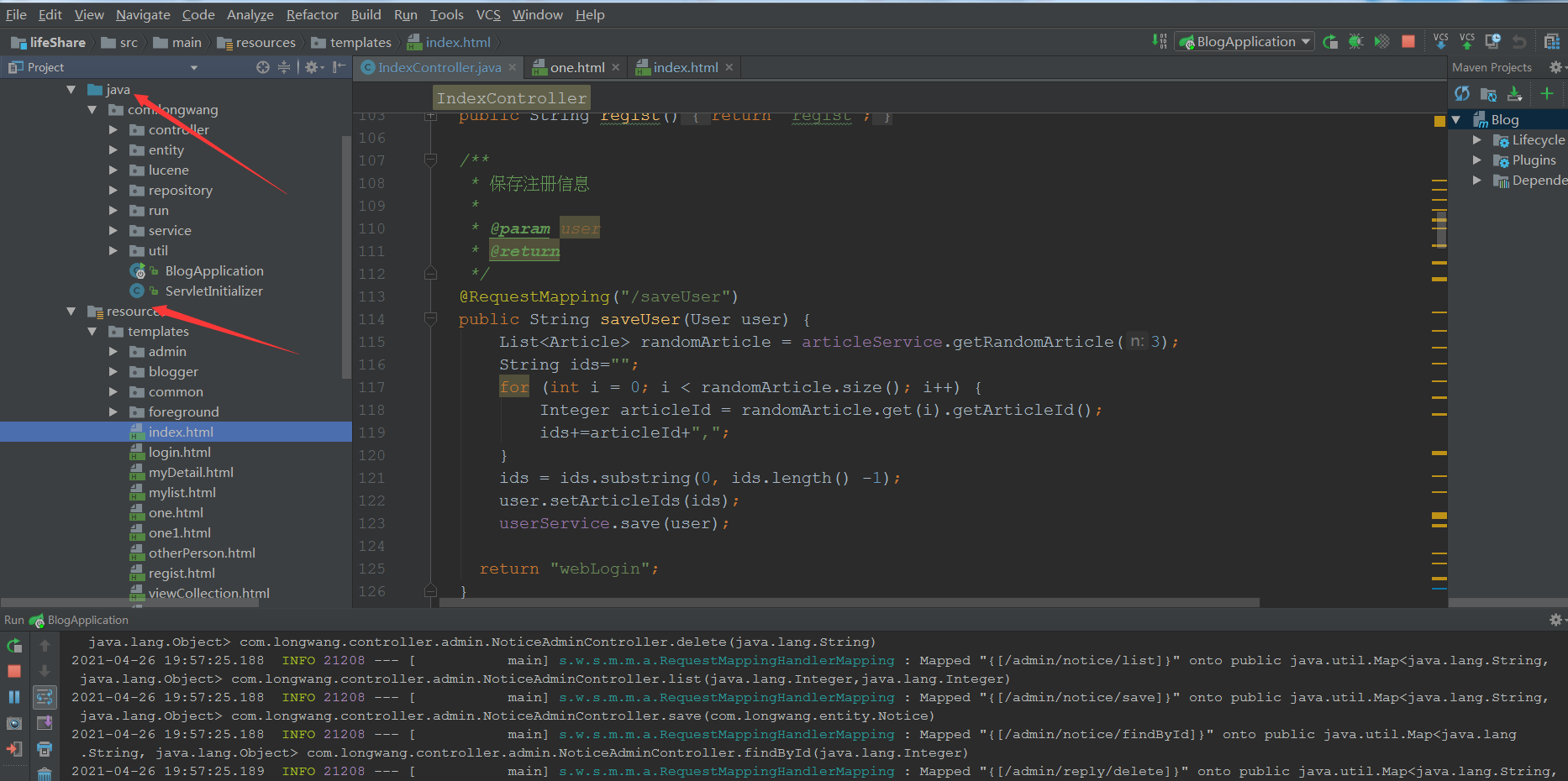The height and width of the screenshot is (781, 1568).
Task: Clear the run console using trash icon
Action: pos(45,773)
